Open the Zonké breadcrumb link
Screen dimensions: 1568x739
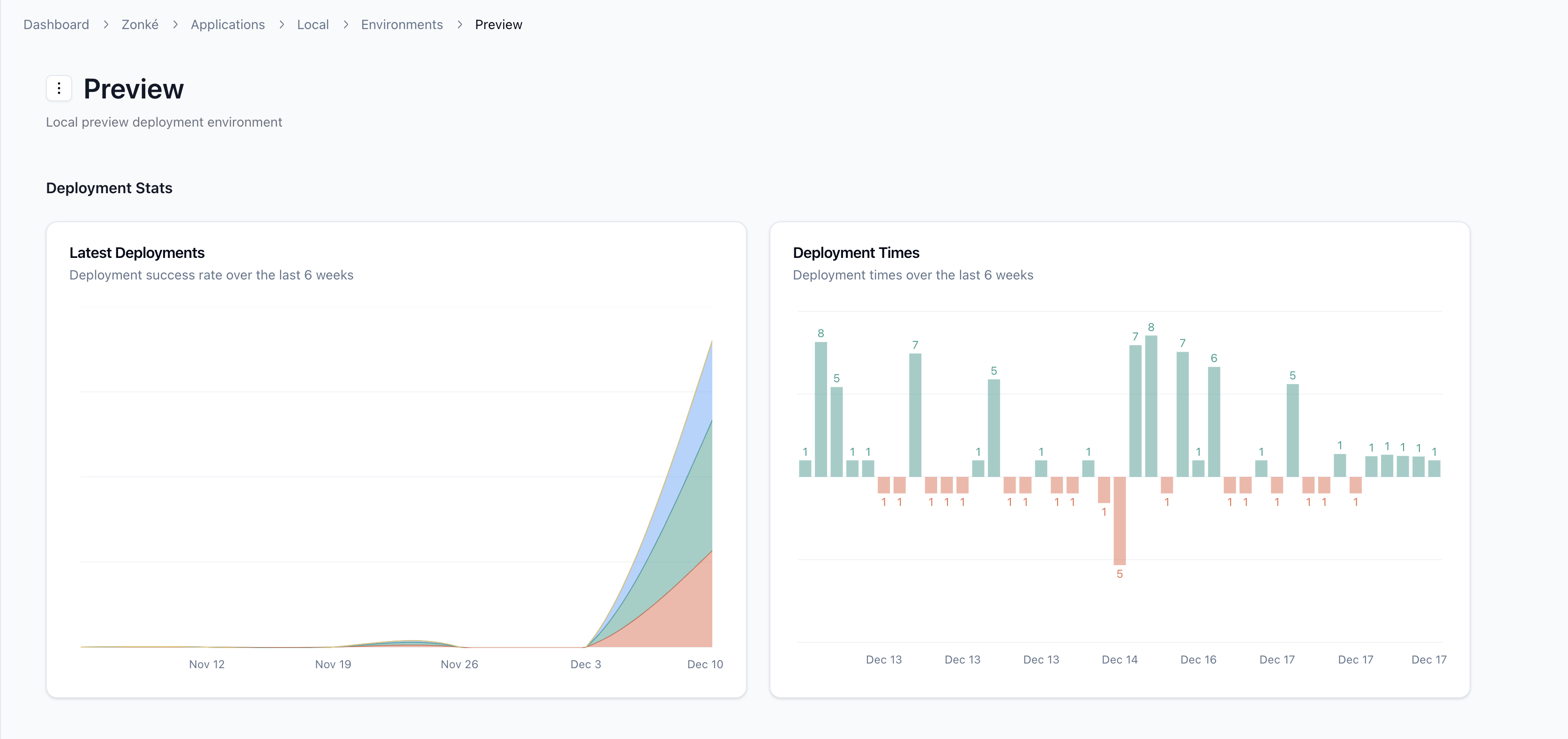click(139, 24)
